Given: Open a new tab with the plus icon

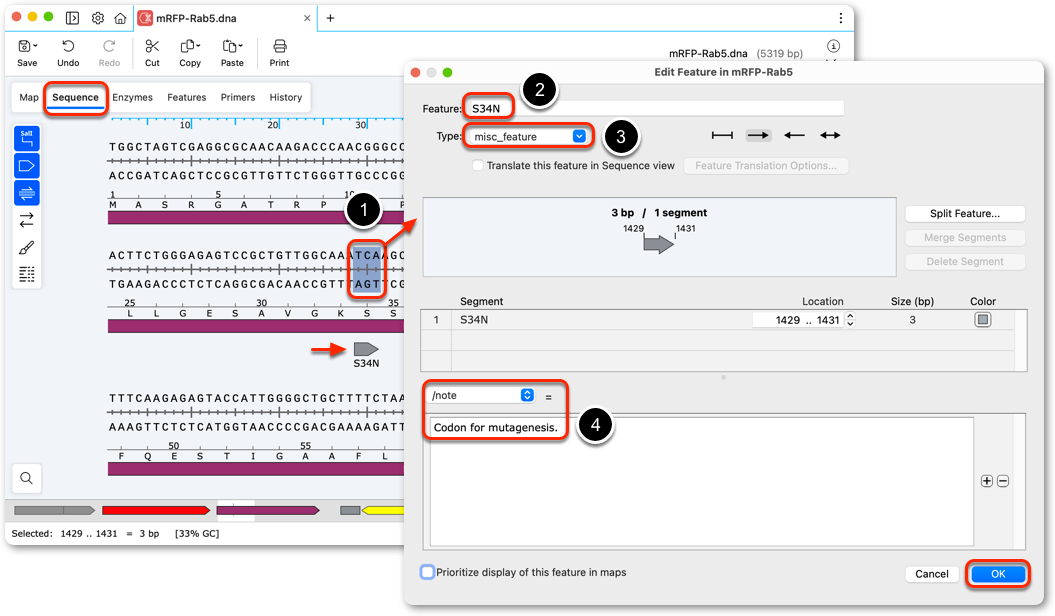Looking at the screenshot, I should coord(330,18).
